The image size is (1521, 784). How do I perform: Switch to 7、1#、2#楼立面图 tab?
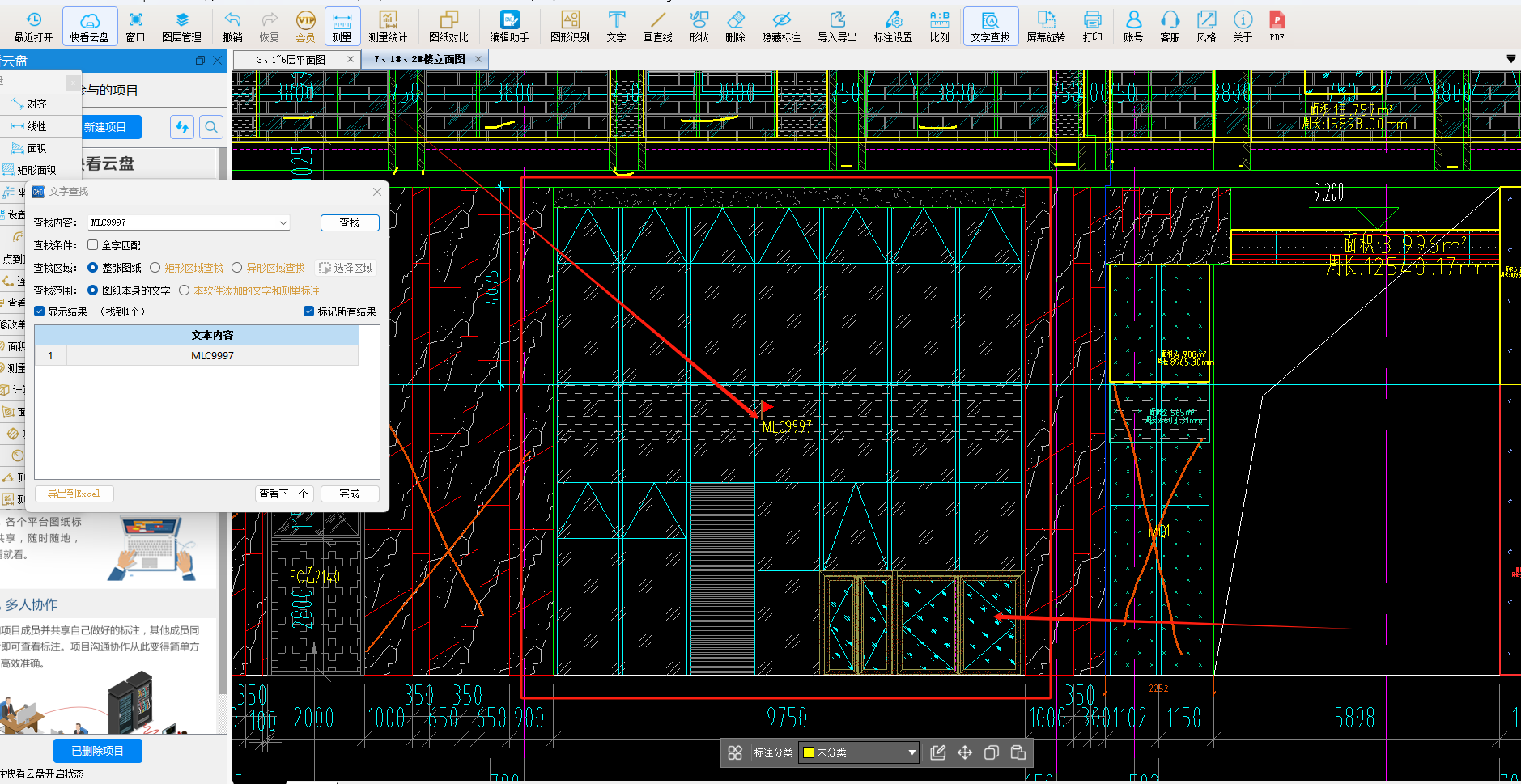[419, 59]
